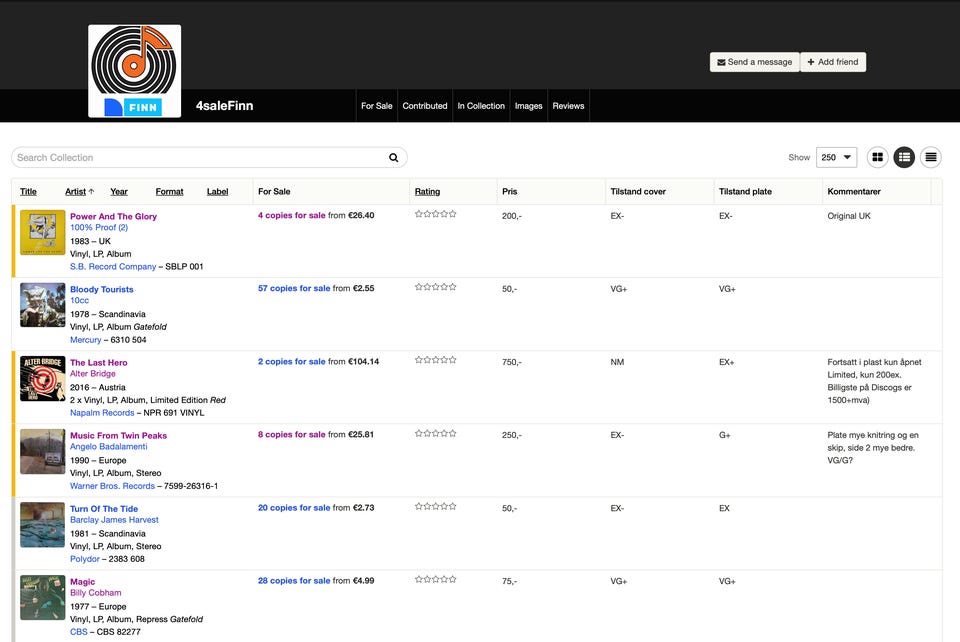Sort the list by Year
Image resolution: width=960 pixels, height=642 pixels.
point(119,192)
